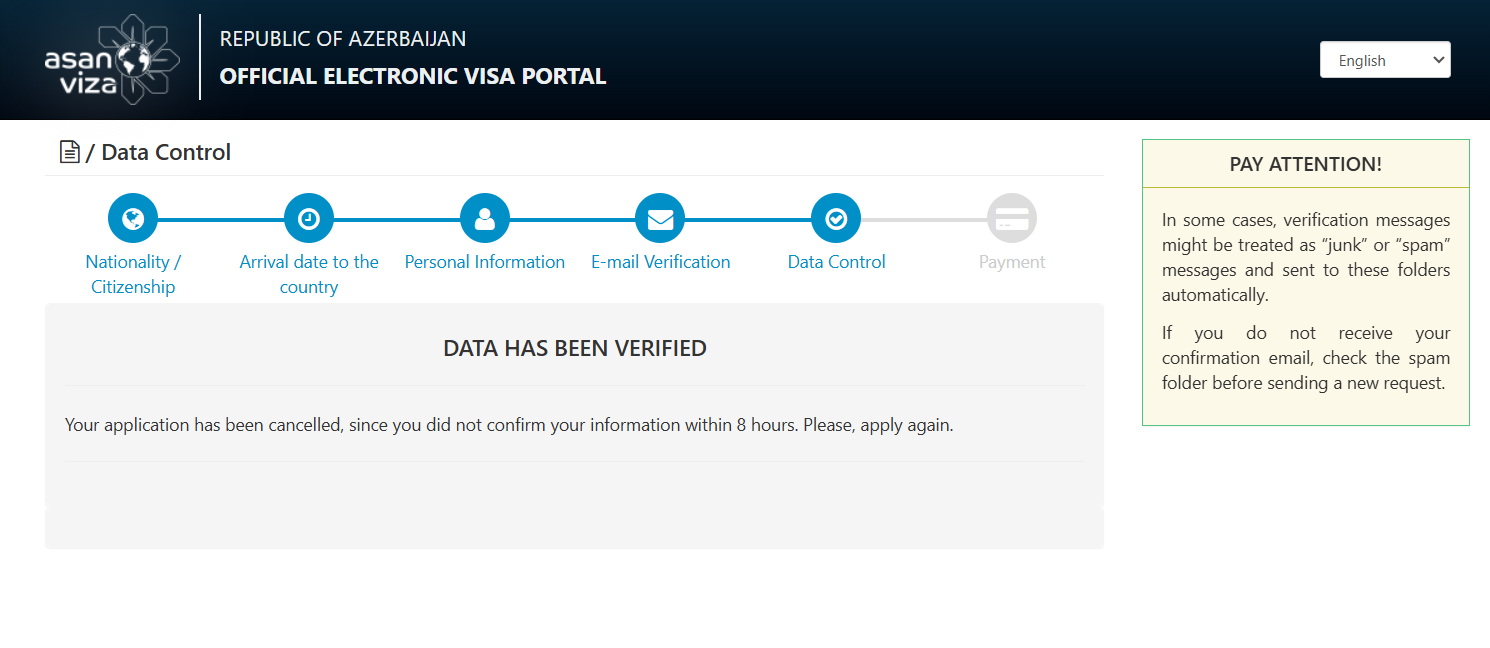Click the application cancelled message text
The height and width of the screenshot is (648, 1490).
click(x=509, y=425)
